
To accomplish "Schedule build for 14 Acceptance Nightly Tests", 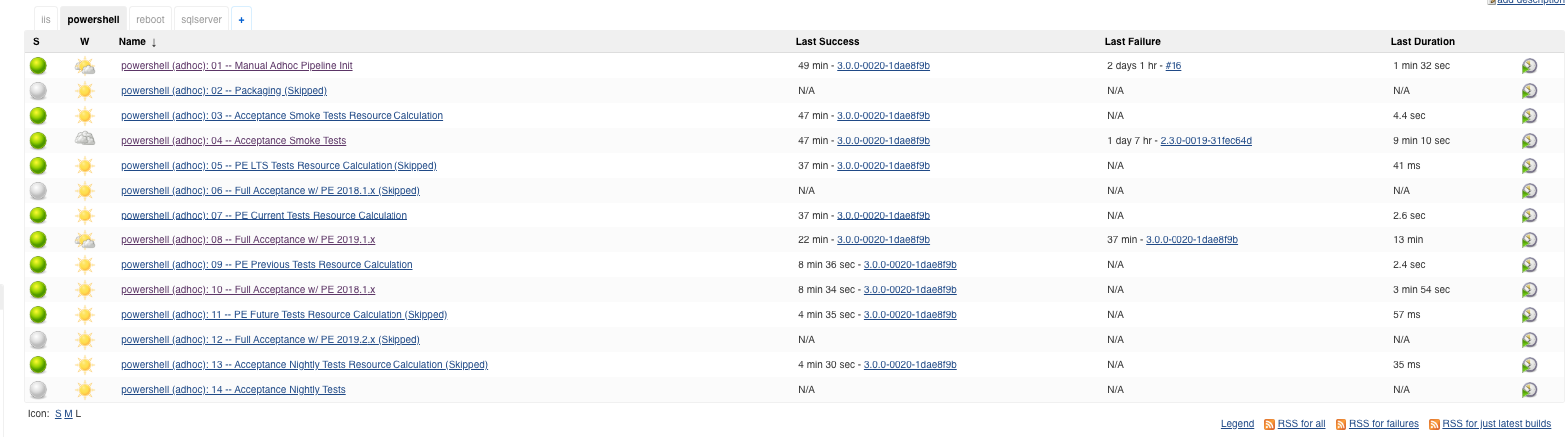I will click(x=1529, y=390).
